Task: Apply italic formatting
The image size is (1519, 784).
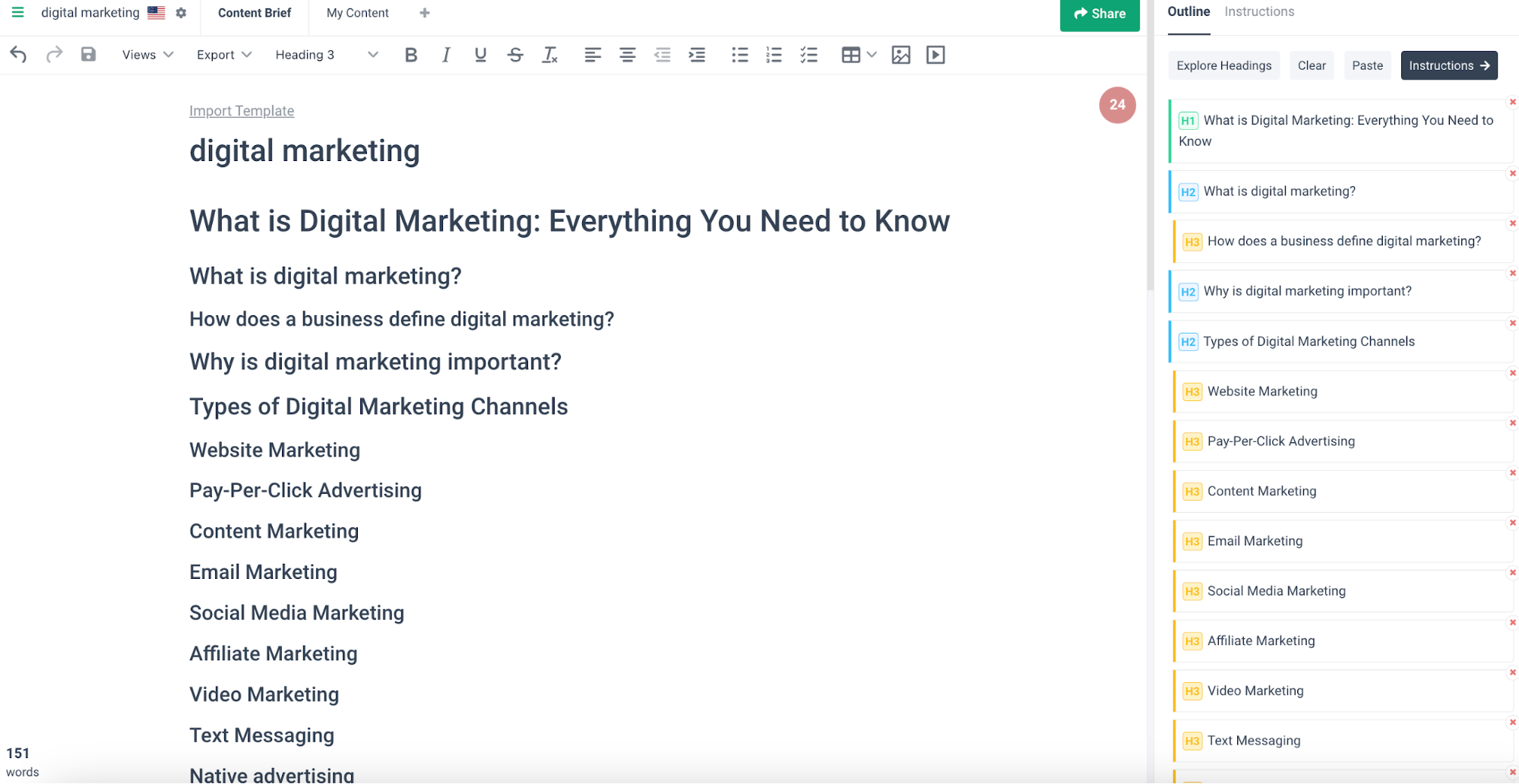Action: pos(446,55)
